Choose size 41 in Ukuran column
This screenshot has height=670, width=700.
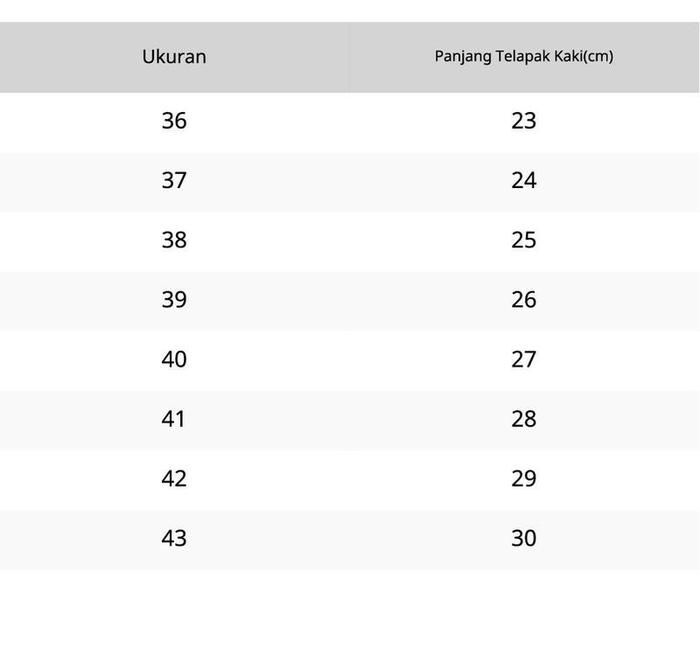[174, 419]
